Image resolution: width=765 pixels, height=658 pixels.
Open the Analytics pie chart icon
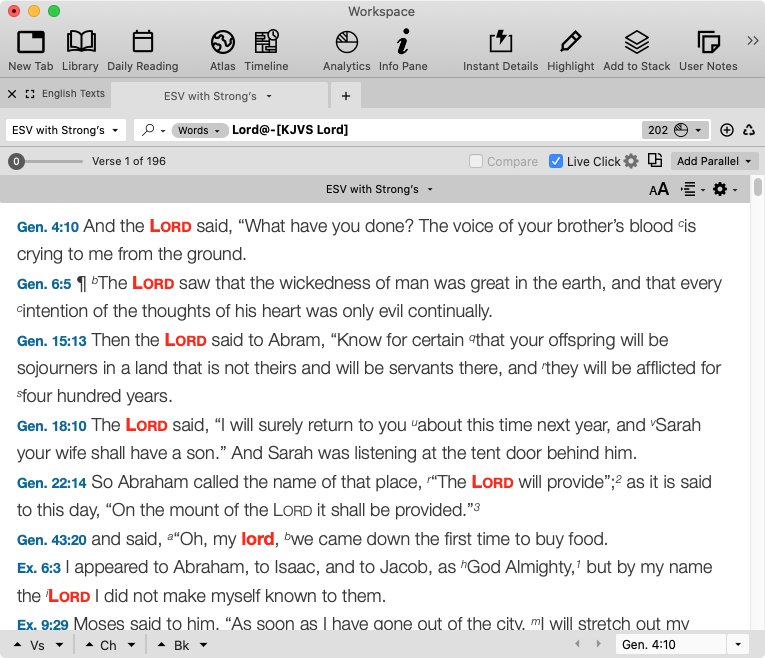coord(346,42)
